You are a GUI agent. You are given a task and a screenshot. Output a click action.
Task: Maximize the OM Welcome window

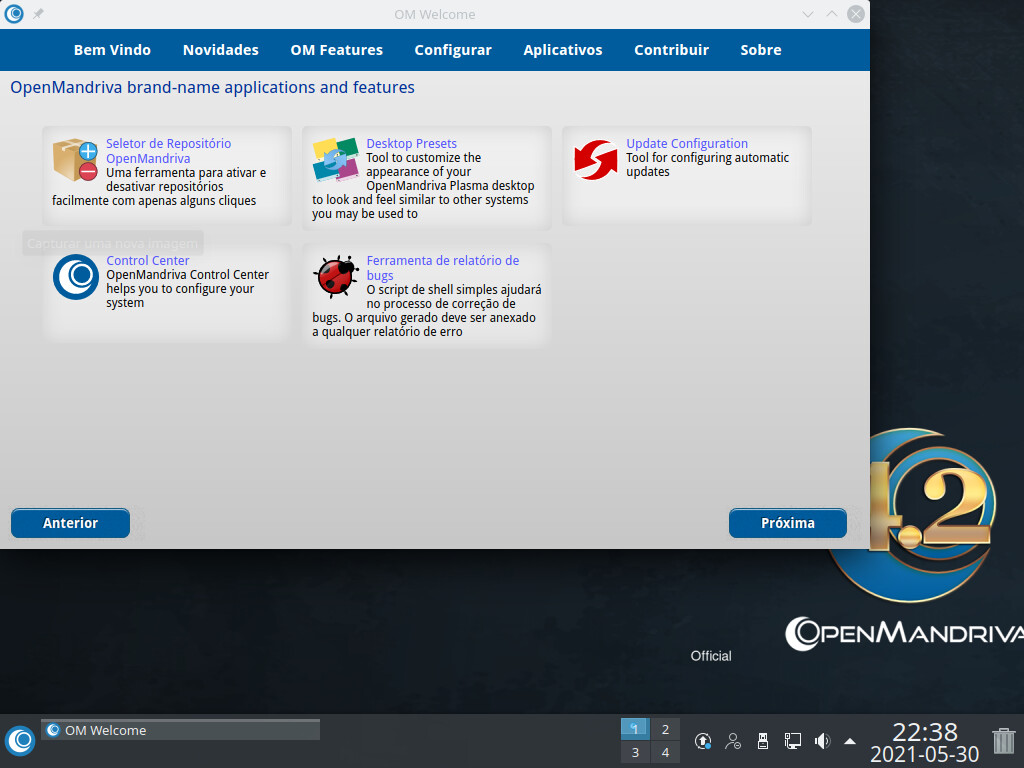(x=831, y=14)
